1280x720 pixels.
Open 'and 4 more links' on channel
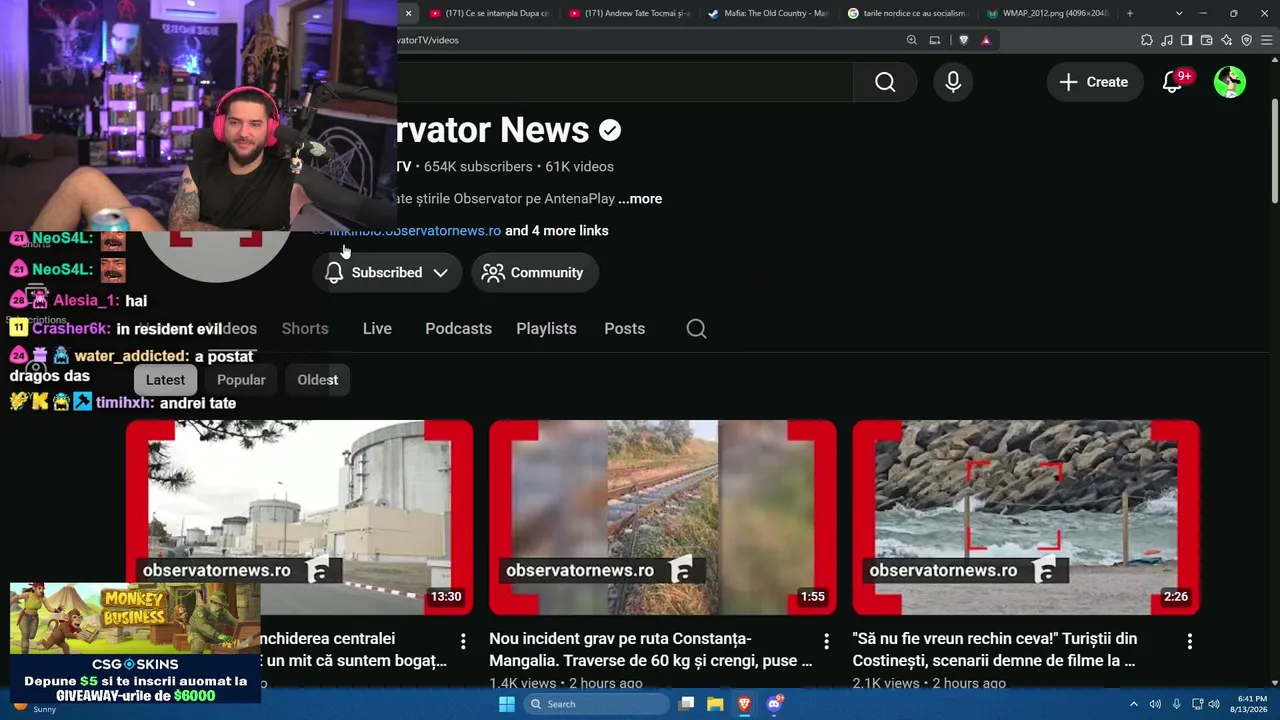coord(557,231)
